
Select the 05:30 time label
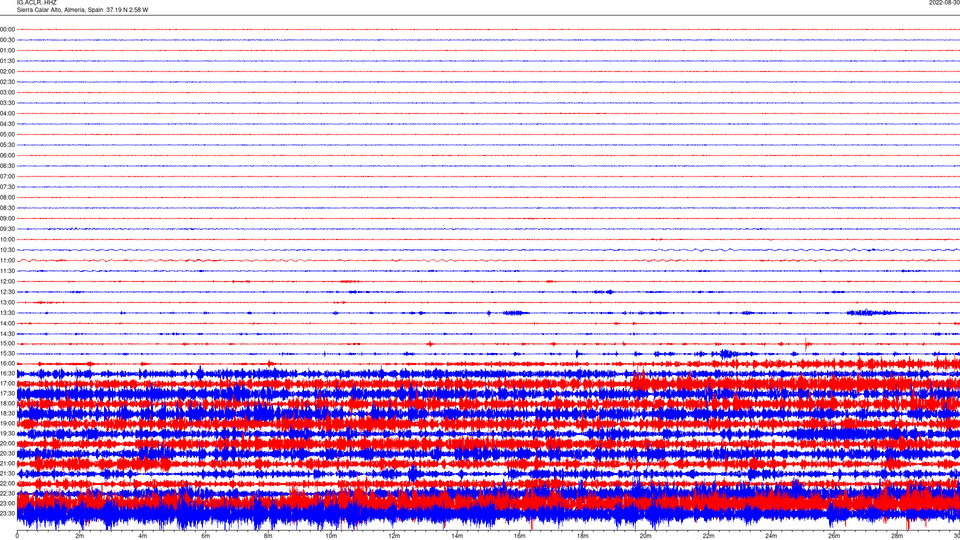point(7,145)
